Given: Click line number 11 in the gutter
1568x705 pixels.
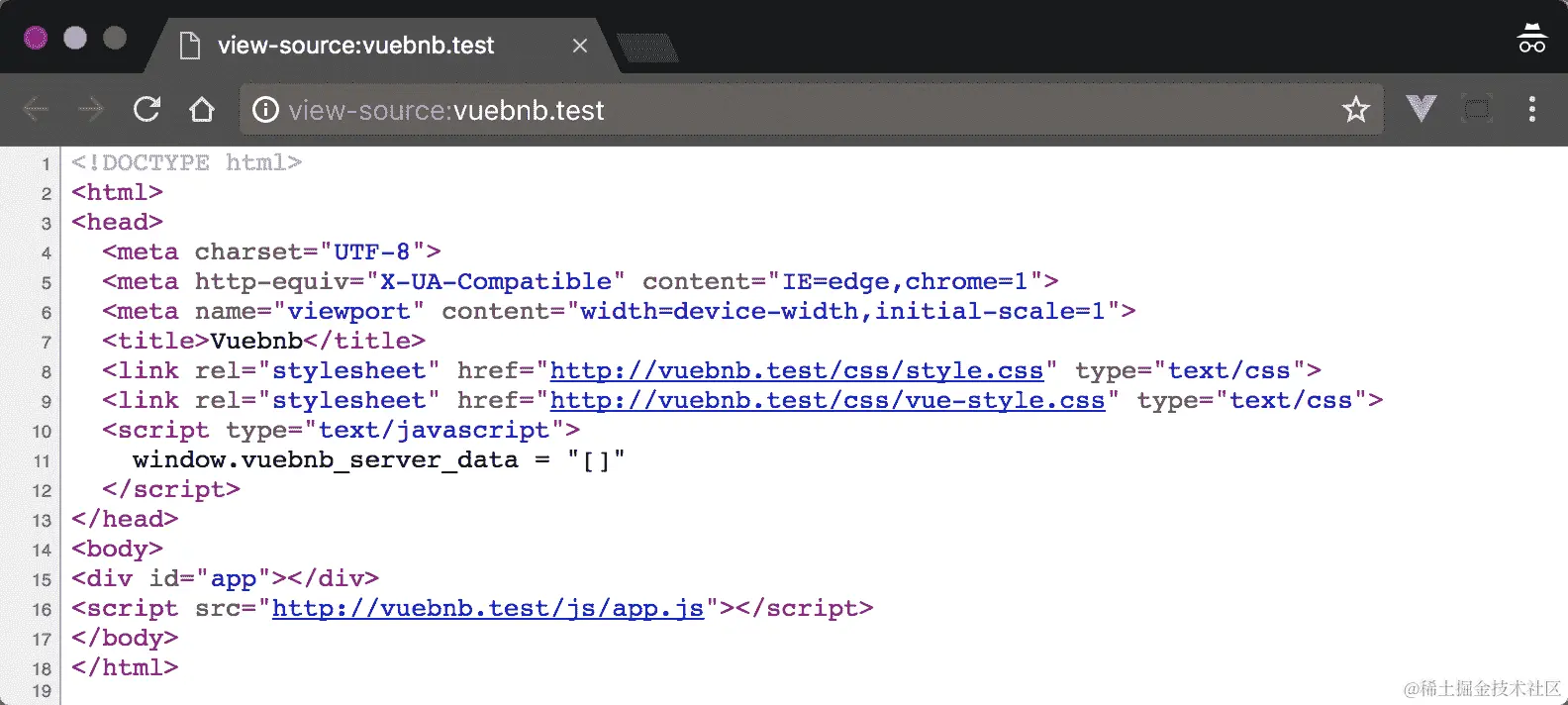Looking at the screenshot, I should tap(42, 460).
